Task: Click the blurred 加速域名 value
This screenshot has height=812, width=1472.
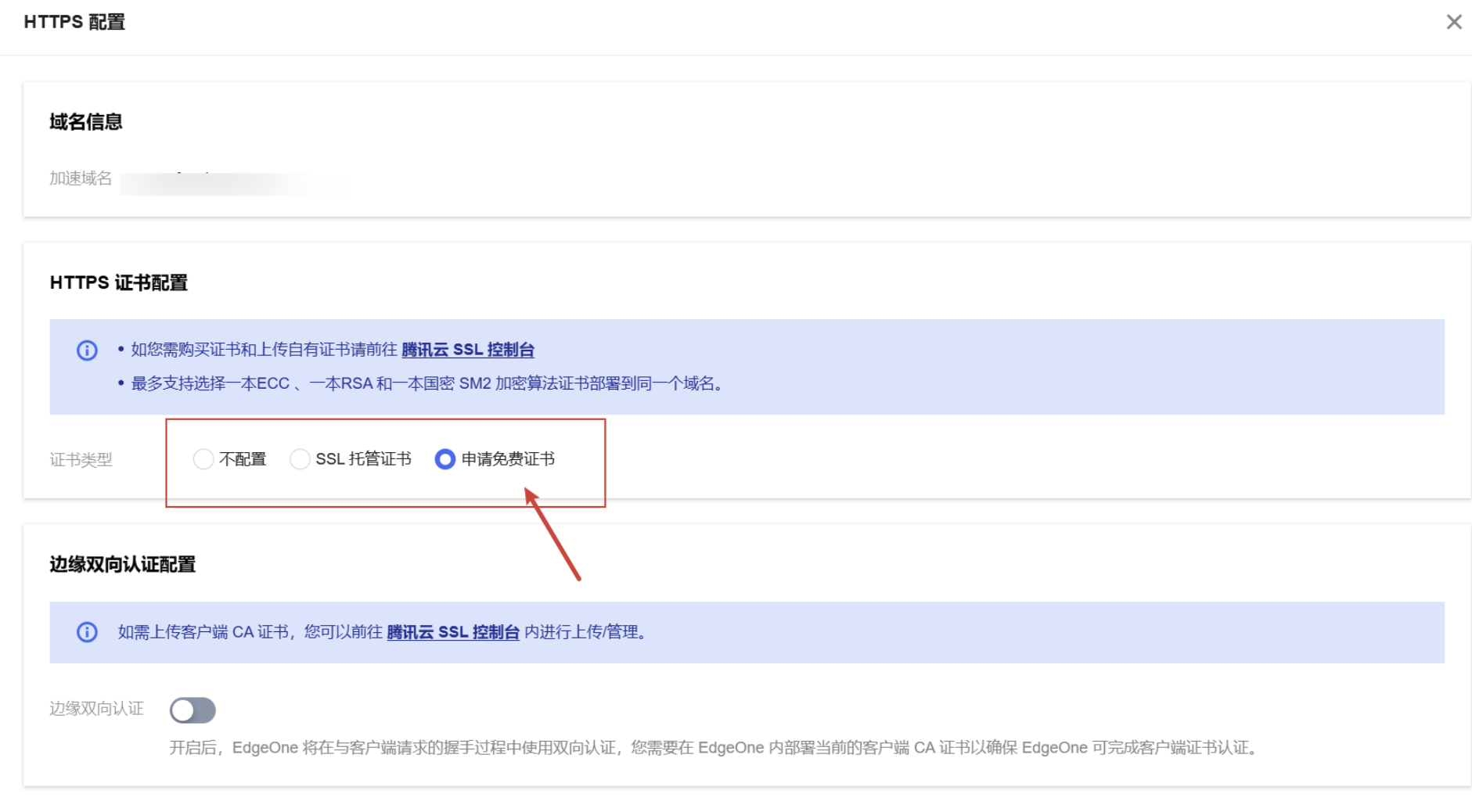Action: click(x=235, y=183)
